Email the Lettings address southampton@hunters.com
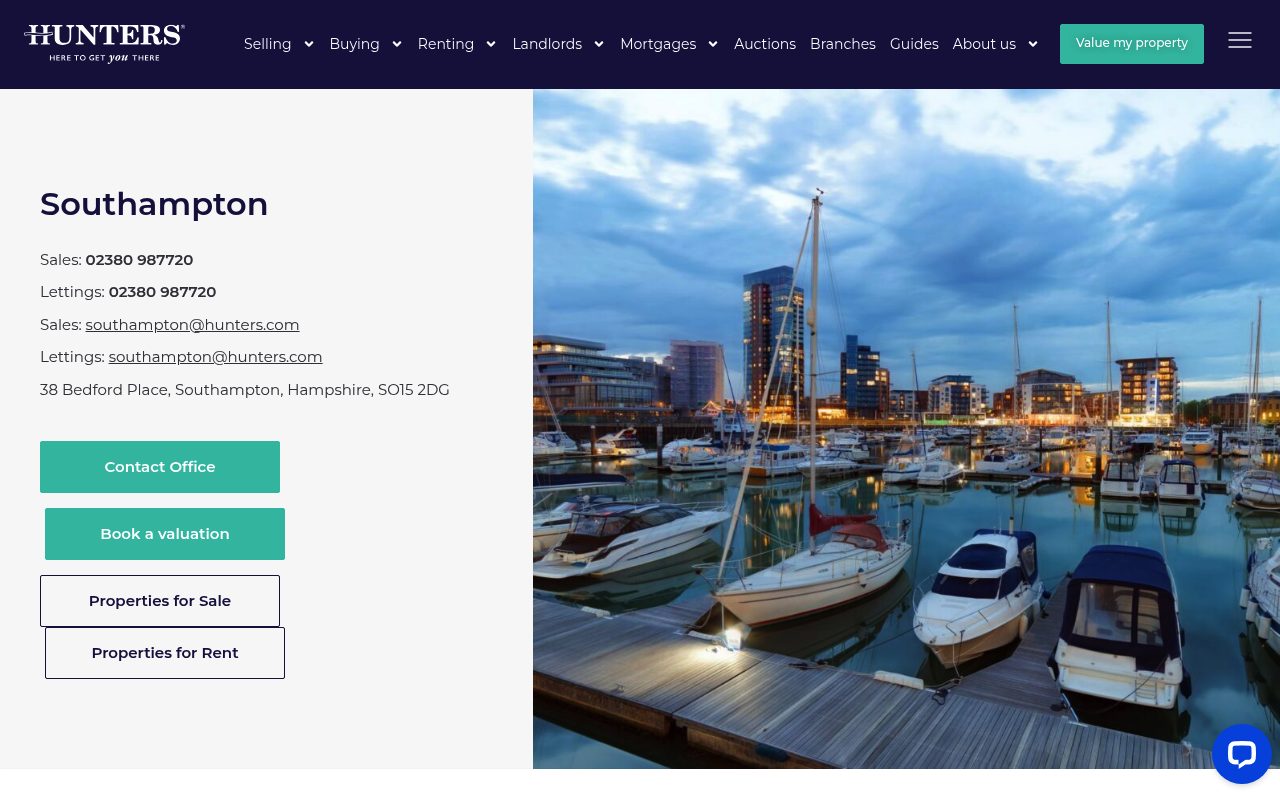 pos(215,357)
